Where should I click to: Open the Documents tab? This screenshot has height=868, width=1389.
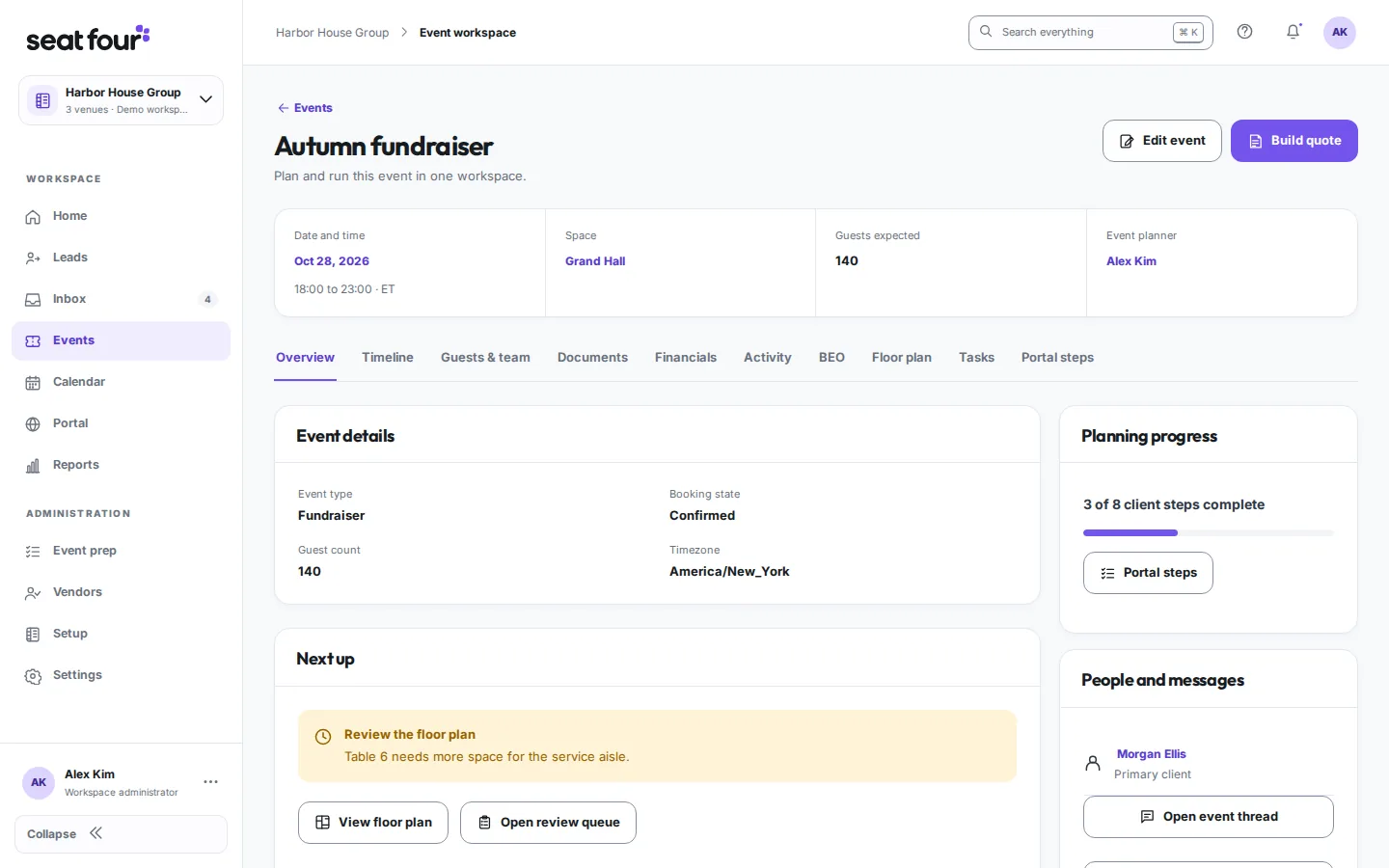coord(592,358)
